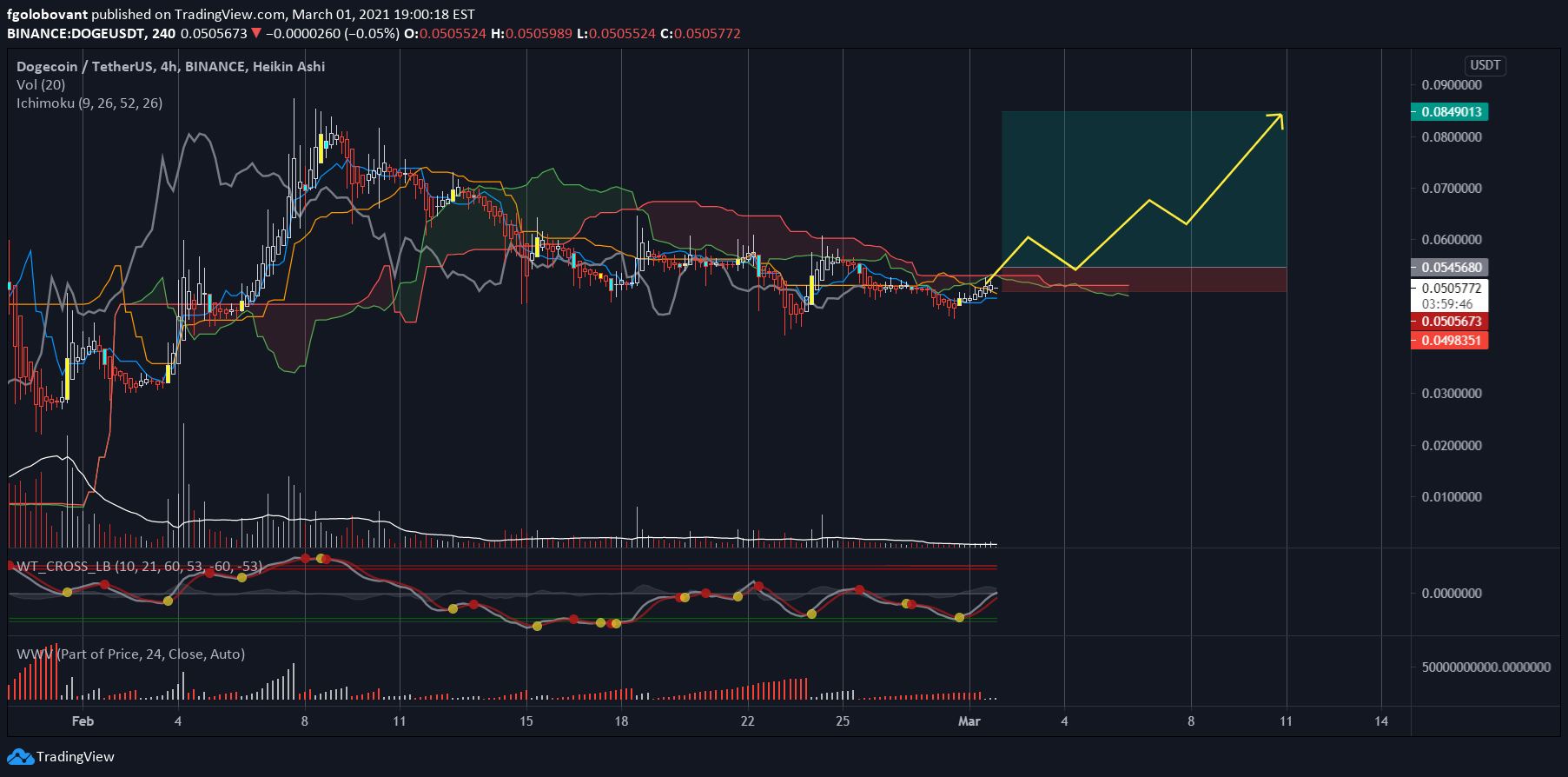Click the 0.0300000 price axis label
The image size is (1568, 777).
(1452, 394)
